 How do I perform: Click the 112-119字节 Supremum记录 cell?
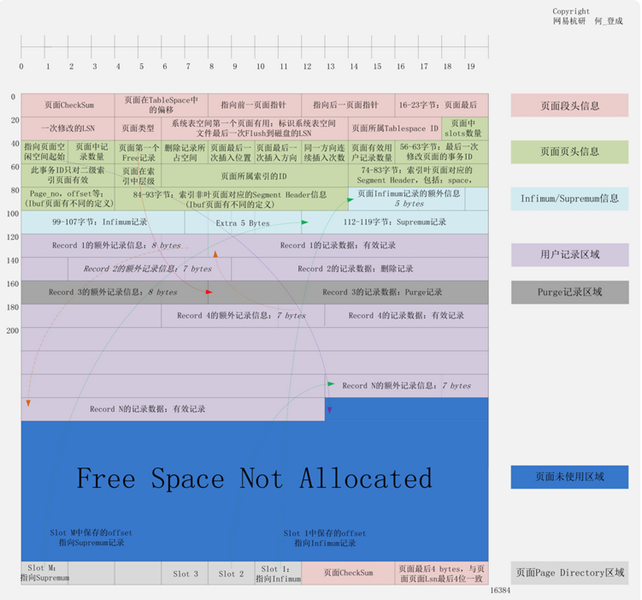tap(395, 222)
